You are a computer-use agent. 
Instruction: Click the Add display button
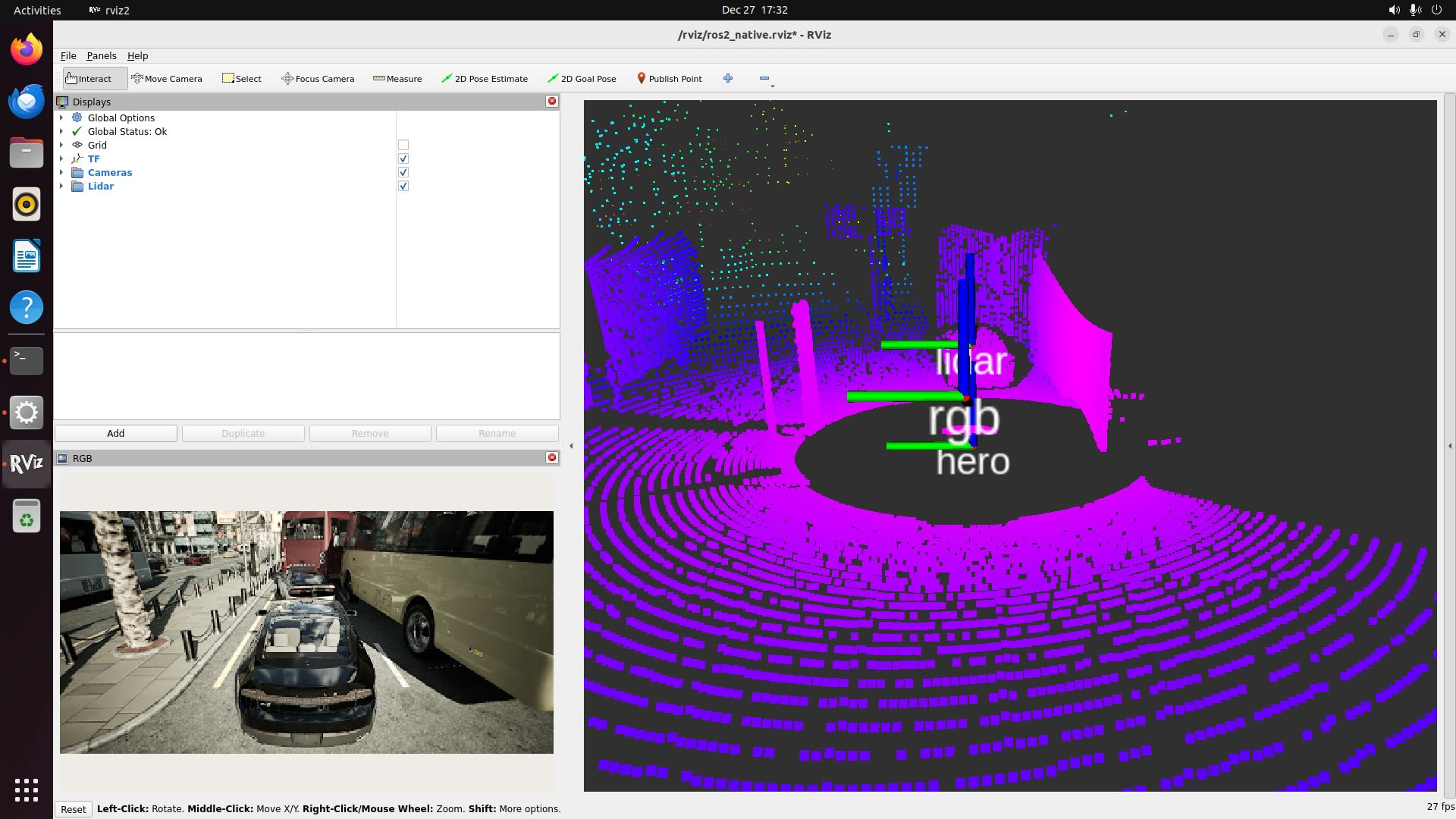click(116, 433)
